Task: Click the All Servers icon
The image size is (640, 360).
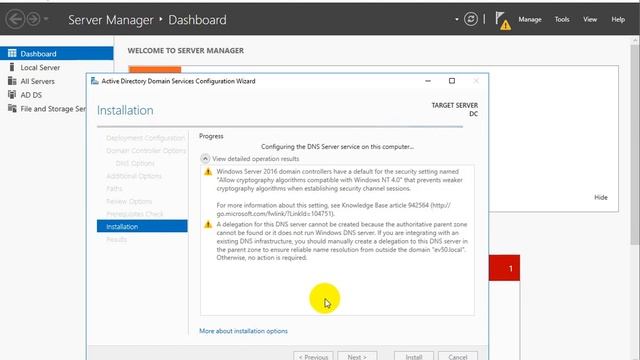Action: tap(12, 81)
